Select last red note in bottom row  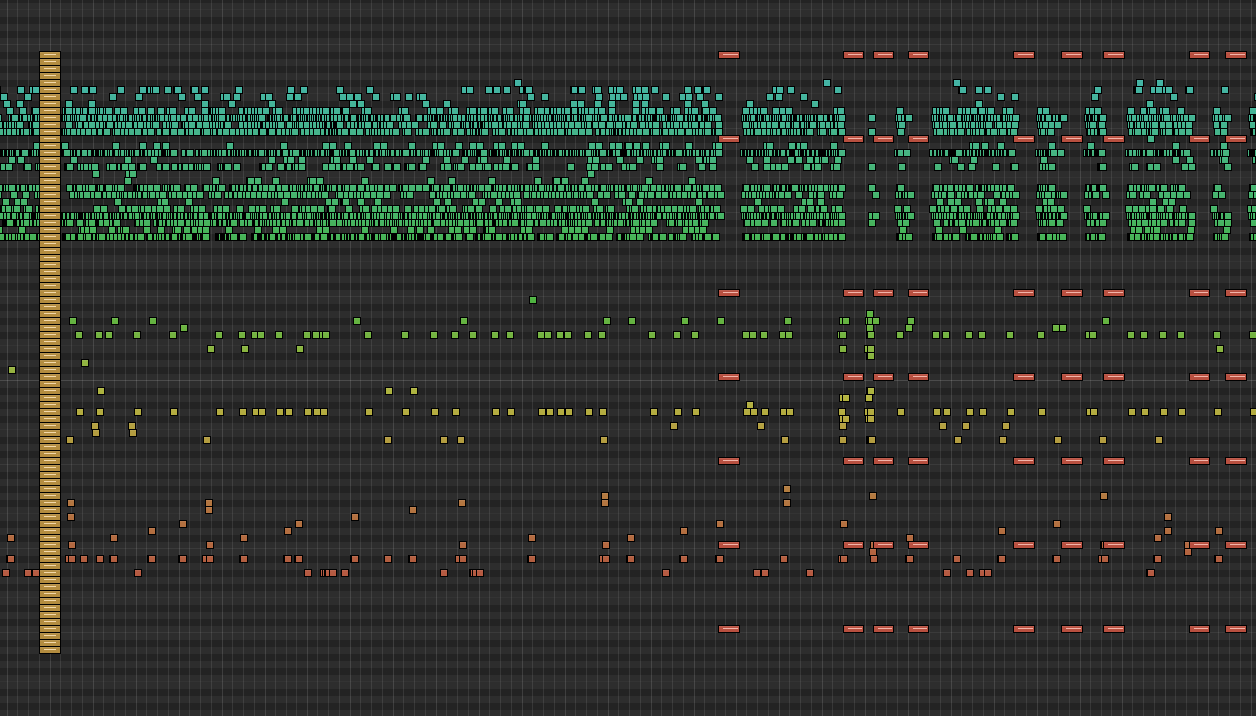[1236, 629]
